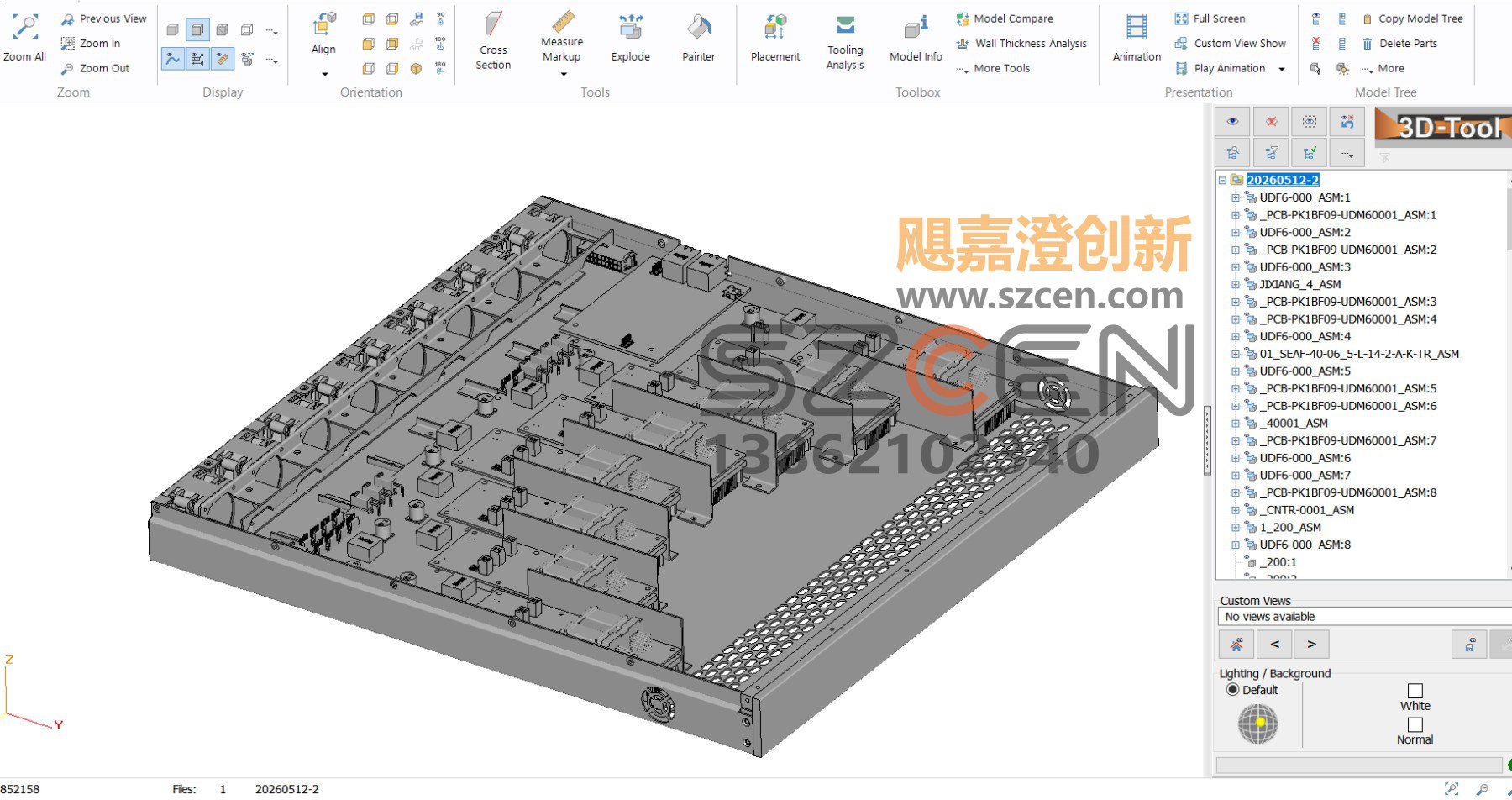Pick the Normal background swatch
This screenshot has width=1512, height=800.
point(1415,724)
